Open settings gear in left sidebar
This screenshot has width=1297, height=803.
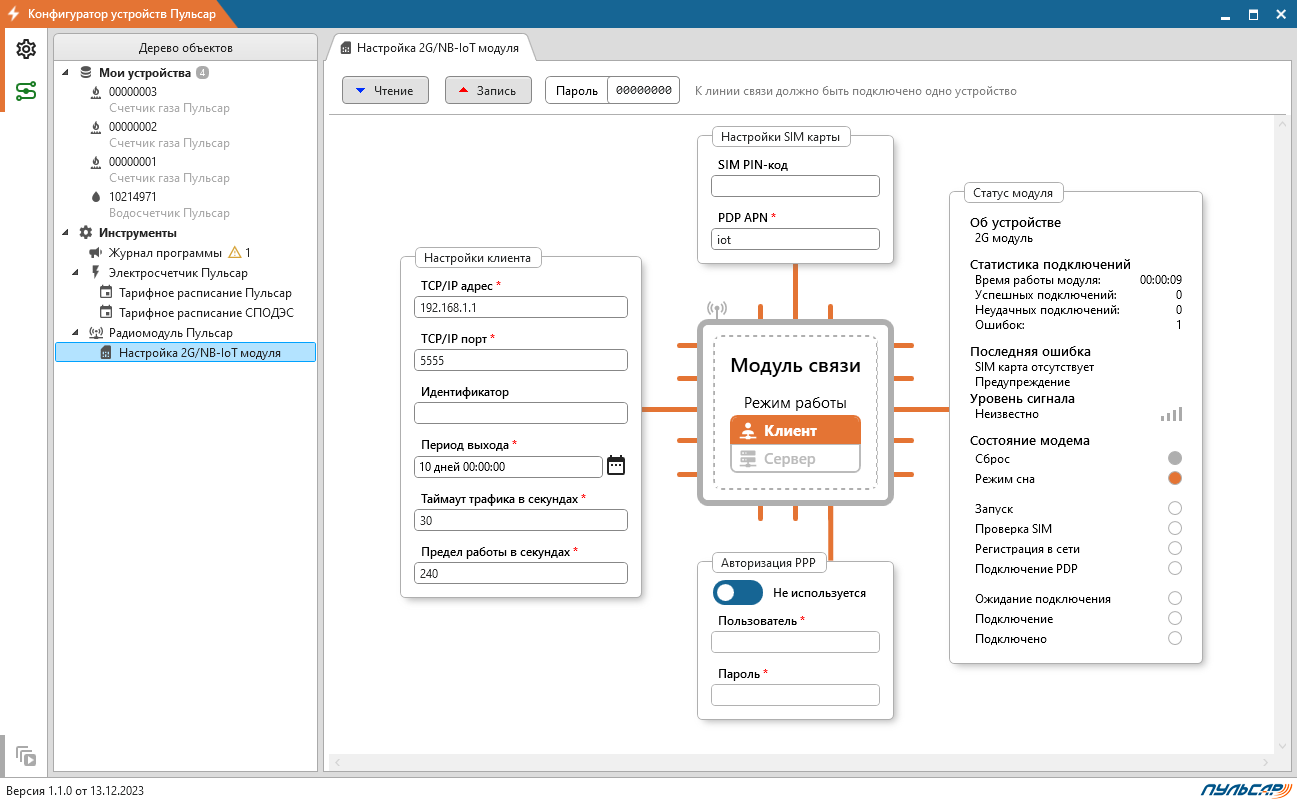(26, 49)
